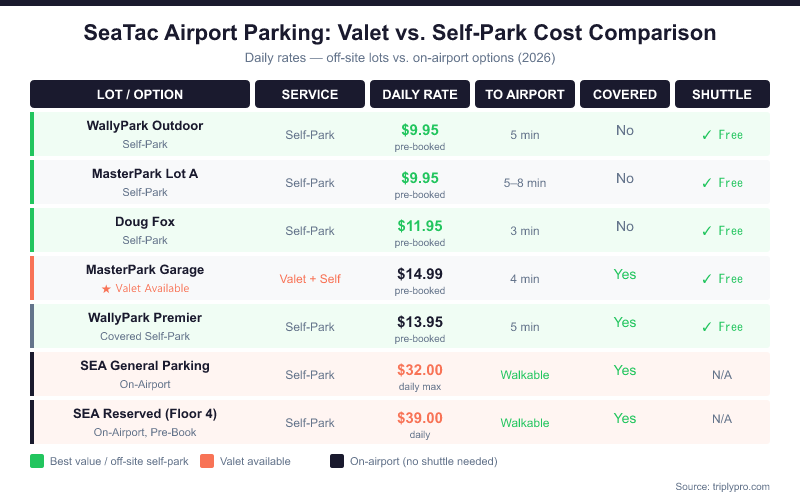Click the Valet + Self service label
The height and width of the screenshot is (500, 800).
click(x=310, y=279)
